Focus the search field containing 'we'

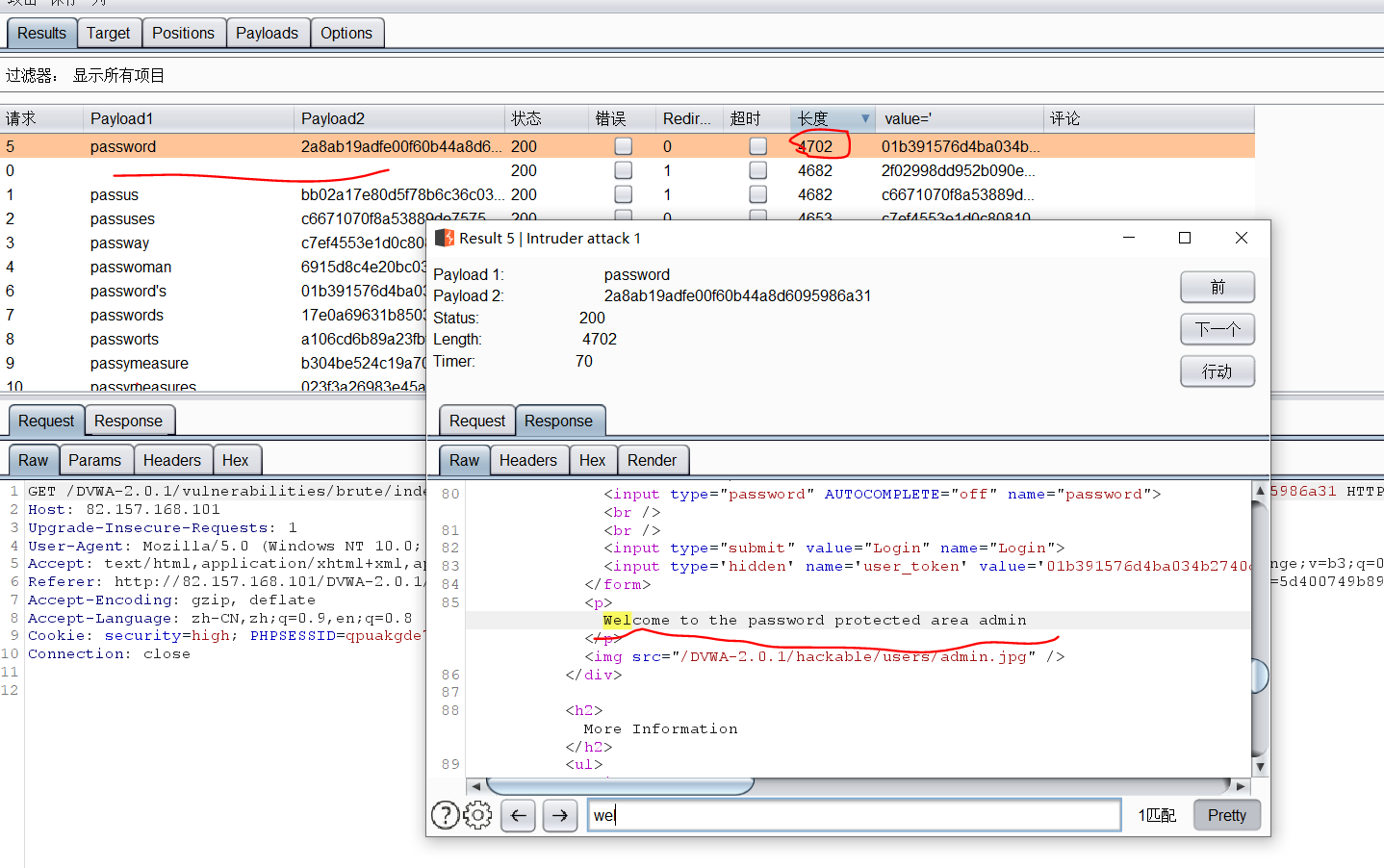point(854,815)
